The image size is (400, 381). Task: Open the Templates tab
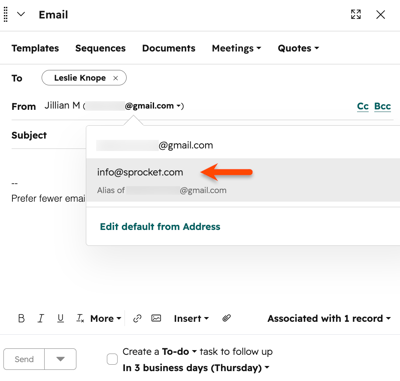click(x=35, y=48)
